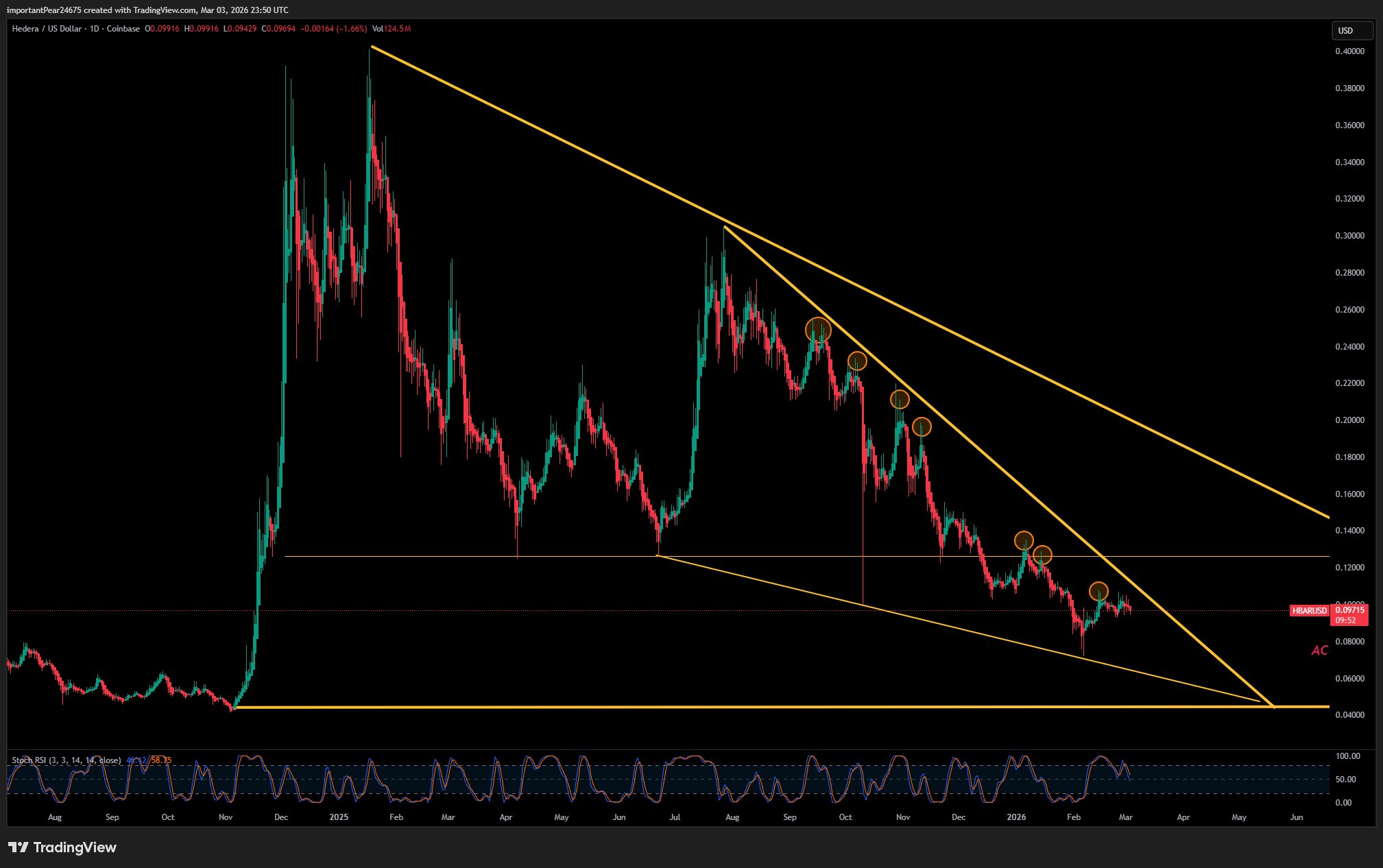The height and width of the screenshot is (868, 1383).
Task: Click the 50.00 level on Stoch RSI scale
Action: [1345, 780]
